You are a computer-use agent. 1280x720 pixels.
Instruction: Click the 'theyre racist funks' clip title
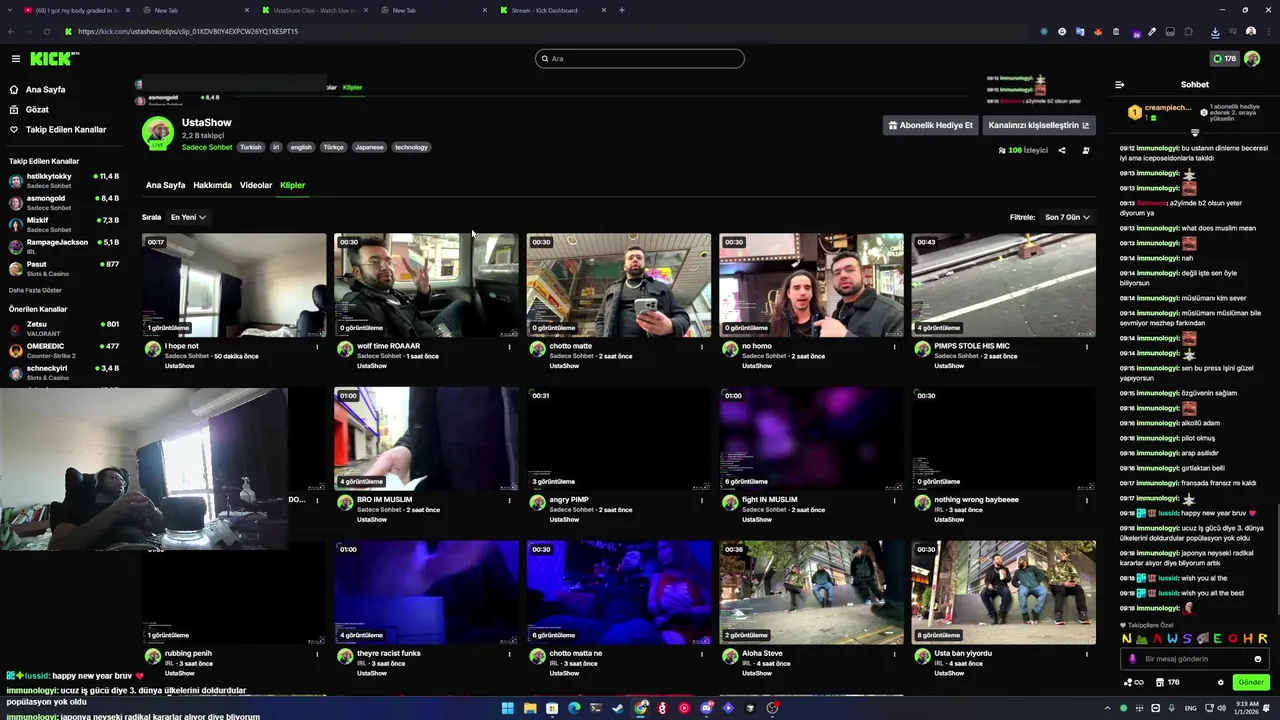click(388, 653)
